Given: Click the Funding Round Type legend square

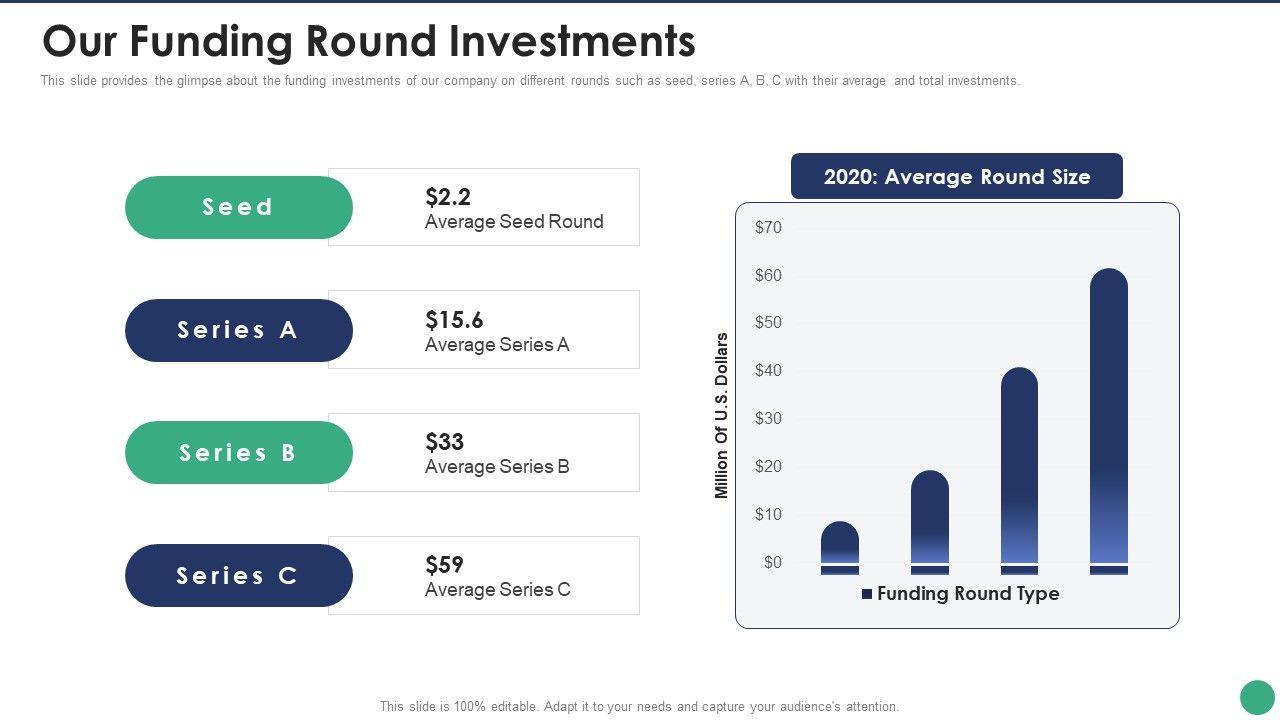Looking at the screenshot, I should 867,594.
